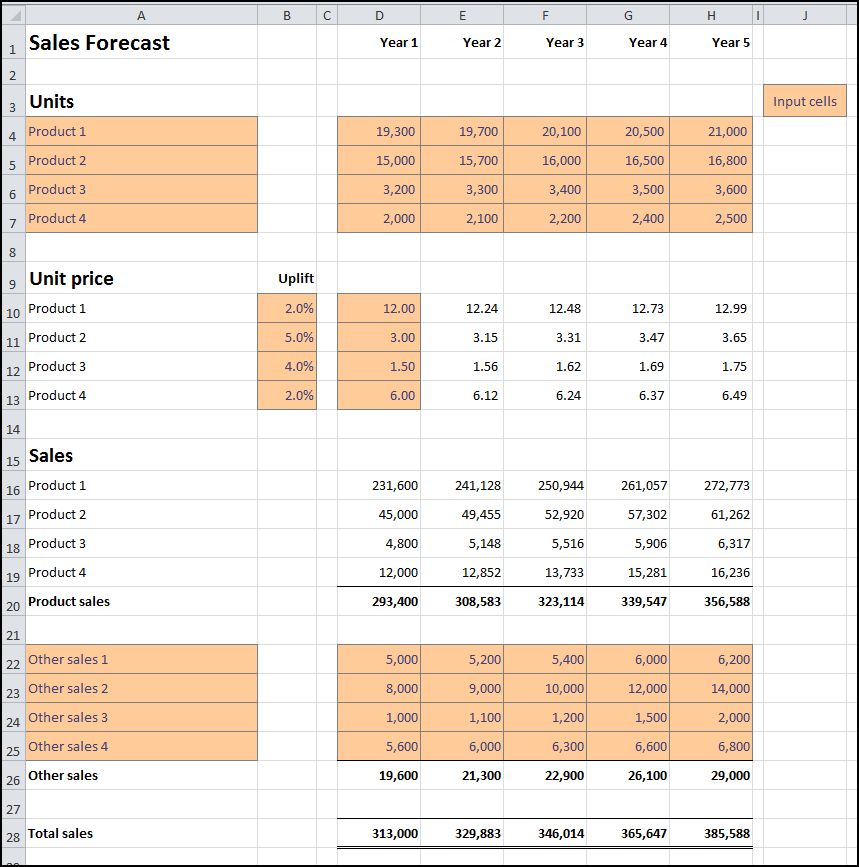Click sales value 5,906

(x=628, y=544)
